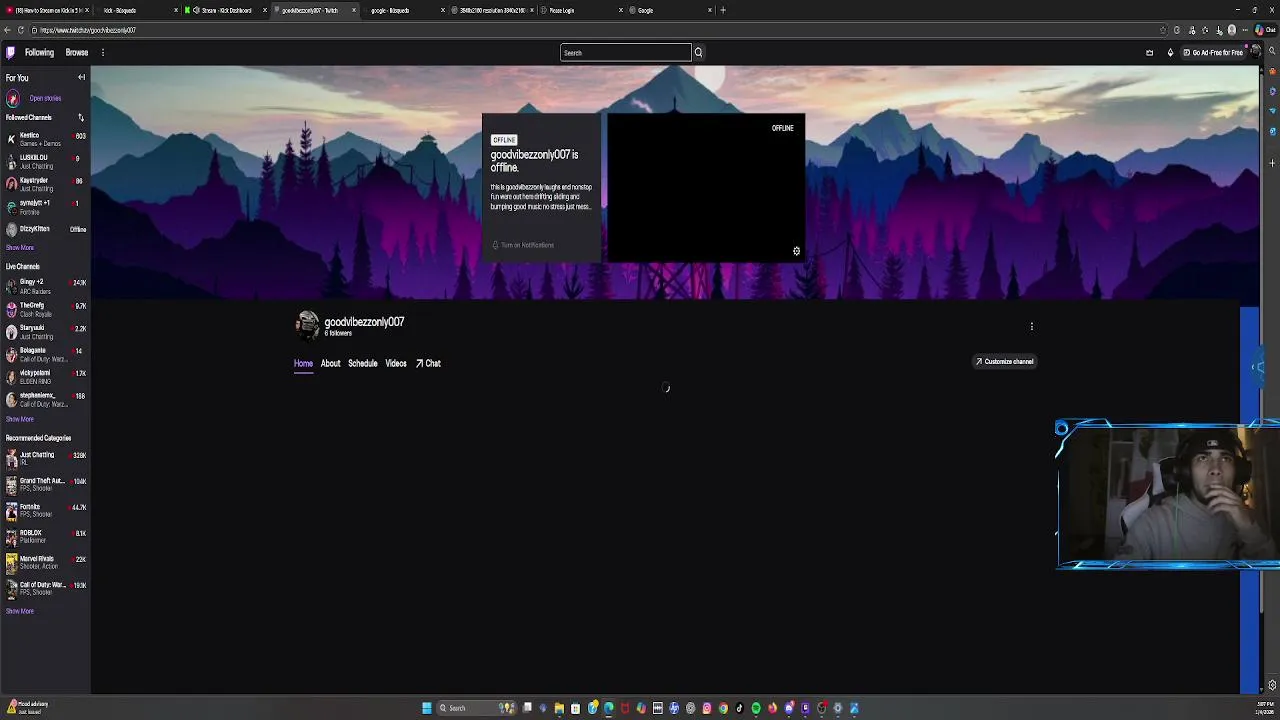Expand live channels with Show More
The image size is (1280, 720).
coord(20,419)
